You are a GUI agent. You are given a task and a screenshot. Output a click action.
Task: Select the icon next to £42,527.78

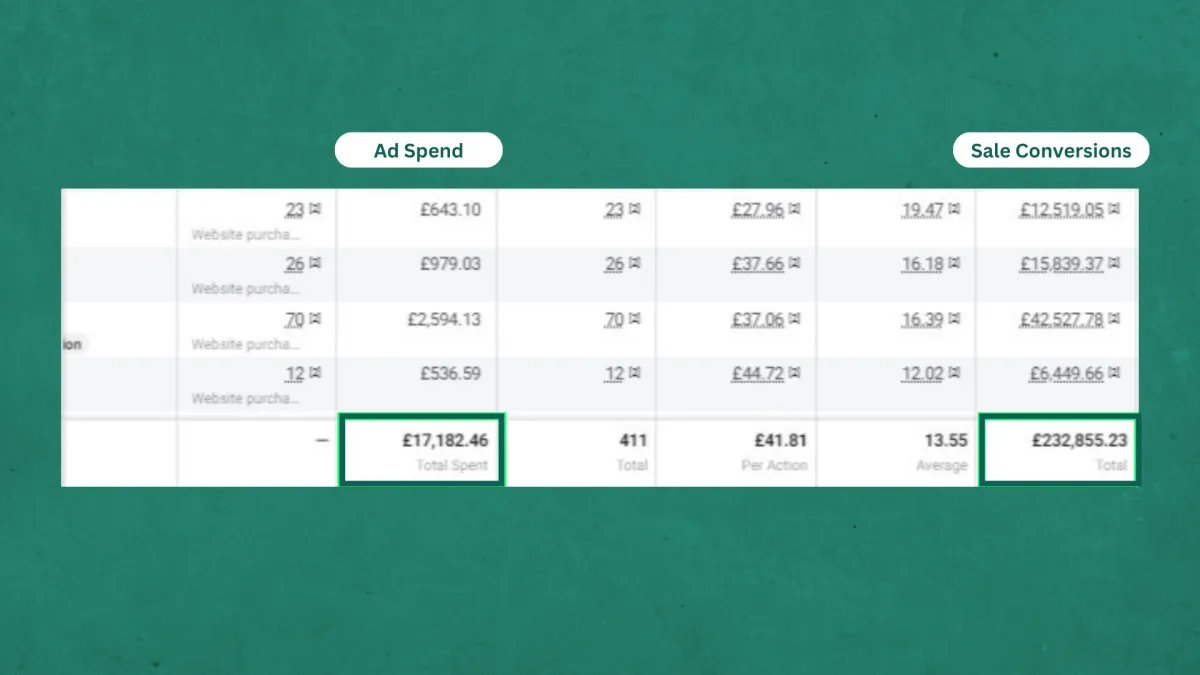tap(1114, 319)
